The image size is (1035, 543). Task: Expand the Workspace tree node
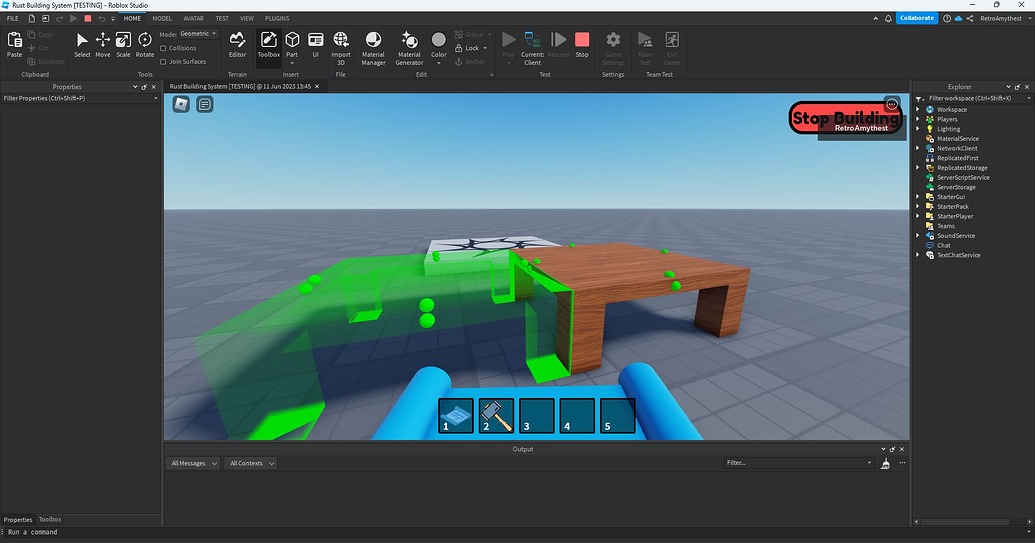click(918, 110)
